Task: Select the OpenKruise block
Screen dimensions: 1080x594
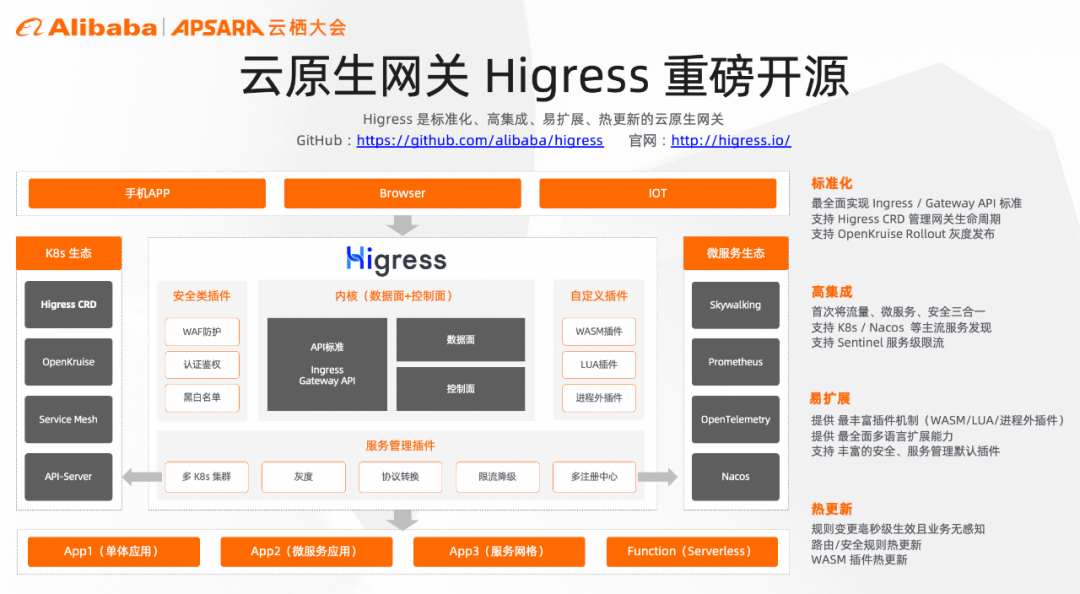Action: tap(68, 362)
